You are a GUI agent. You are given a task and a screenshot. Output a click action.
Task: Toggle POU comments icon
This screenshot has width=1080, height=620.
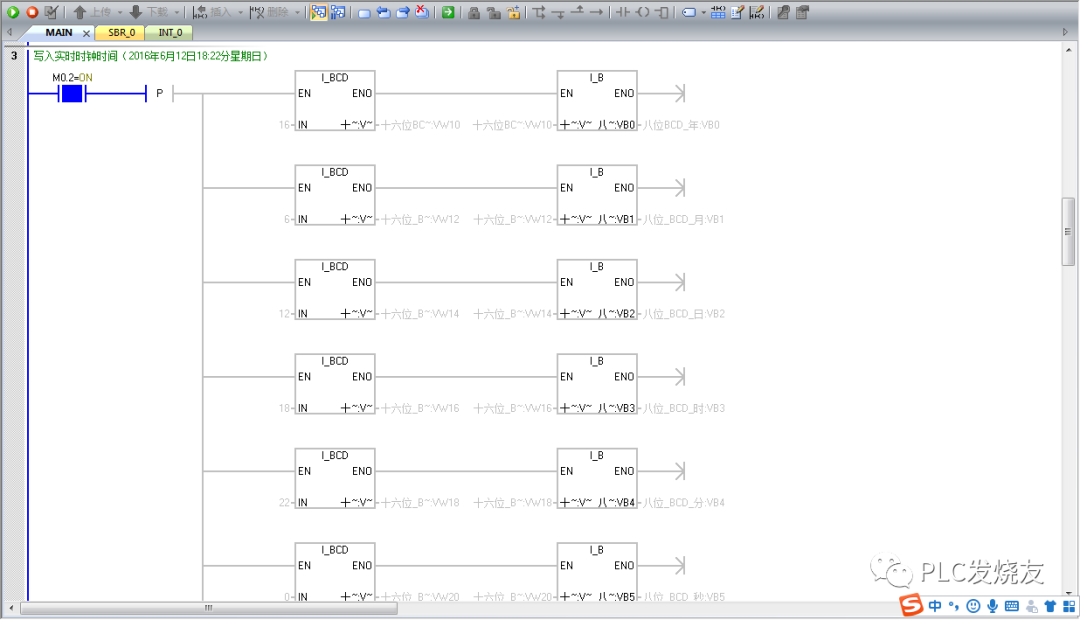click(x=737, y=12)
